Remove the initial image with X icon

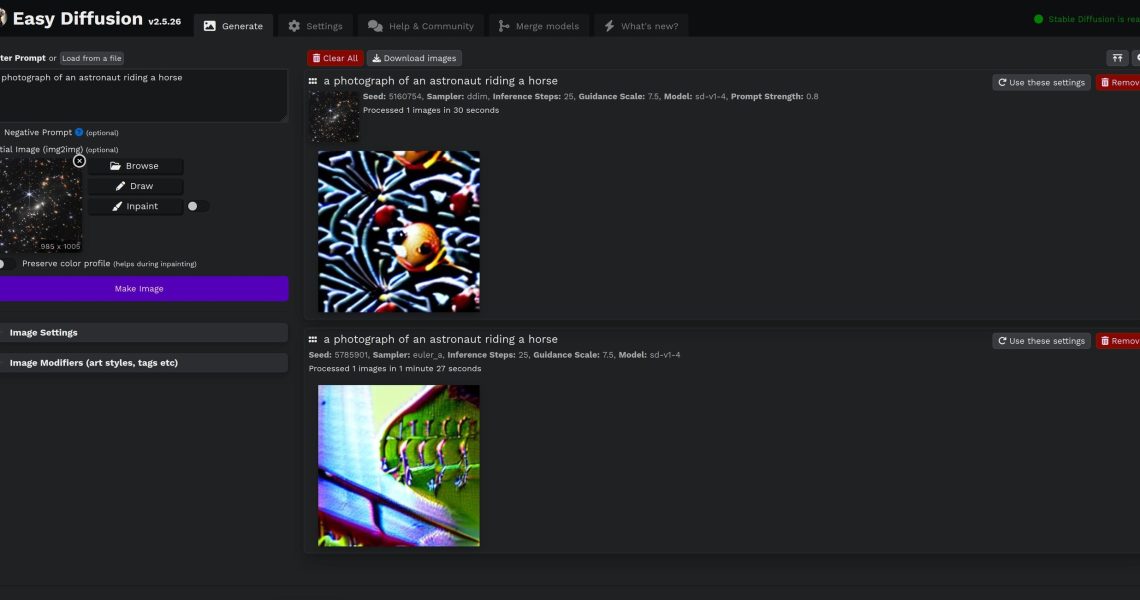click(x=79, y=161)
